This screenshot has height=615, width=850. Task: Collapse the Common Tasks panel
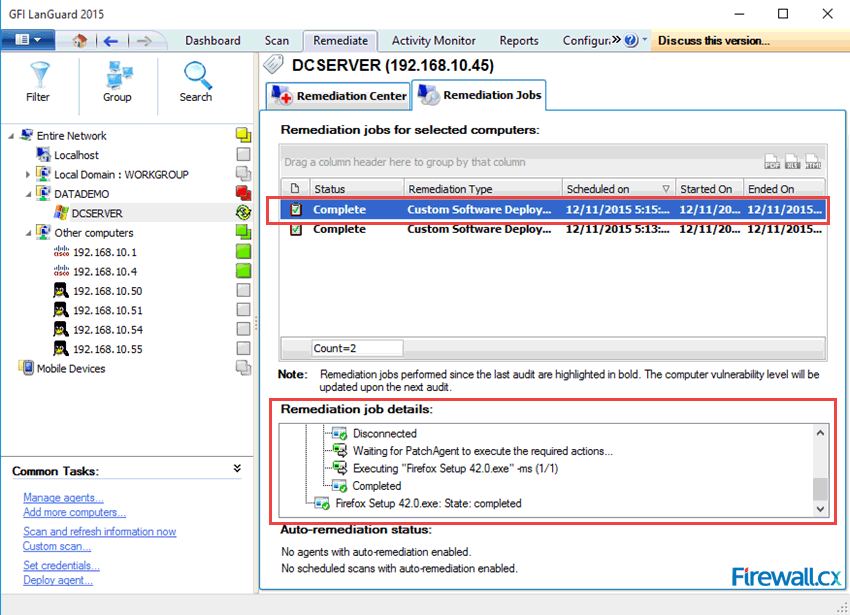tap(237, 469)
